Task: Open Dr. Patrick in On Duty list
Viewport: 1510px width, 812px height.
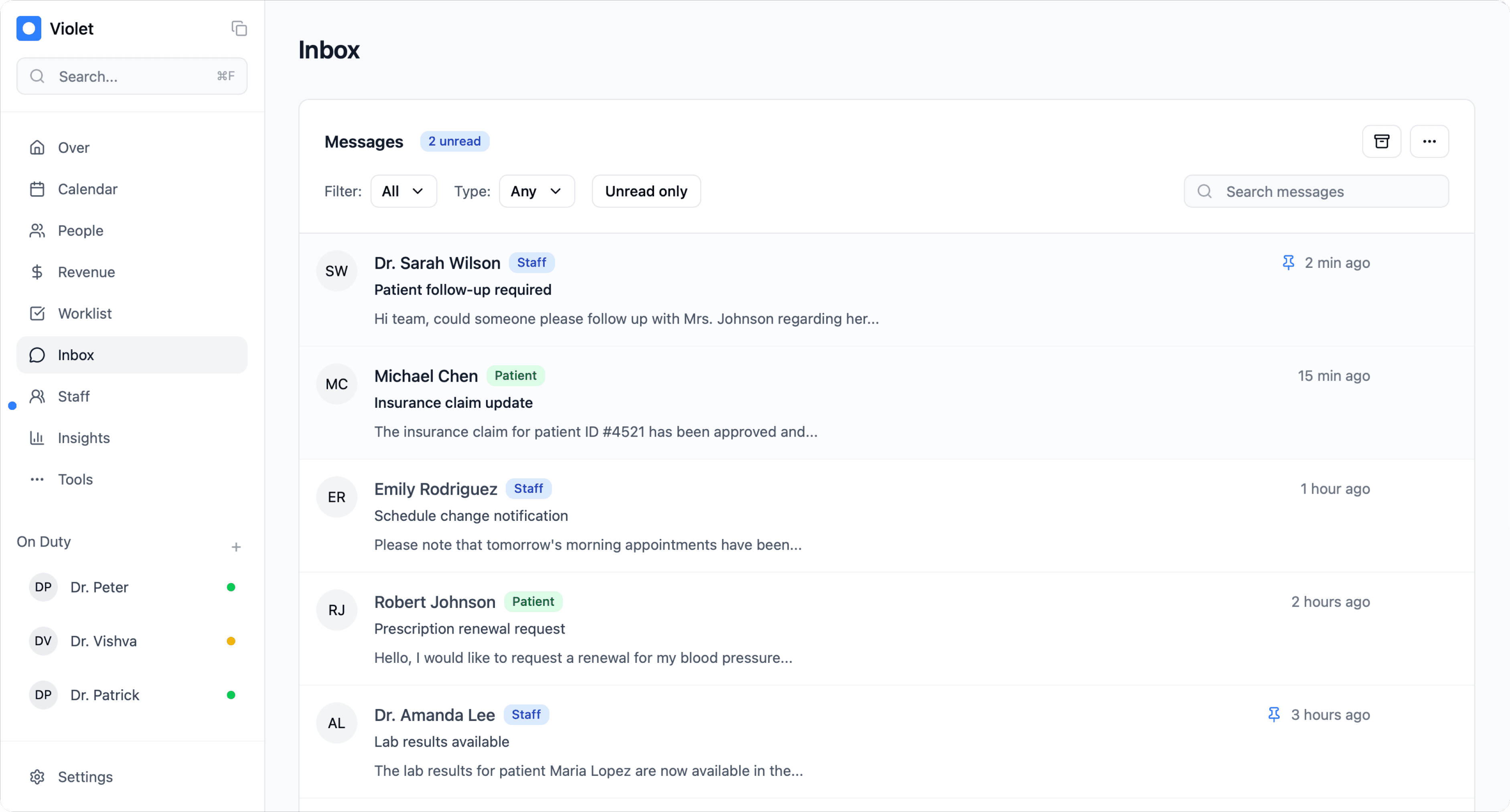Action: [132, 695]
